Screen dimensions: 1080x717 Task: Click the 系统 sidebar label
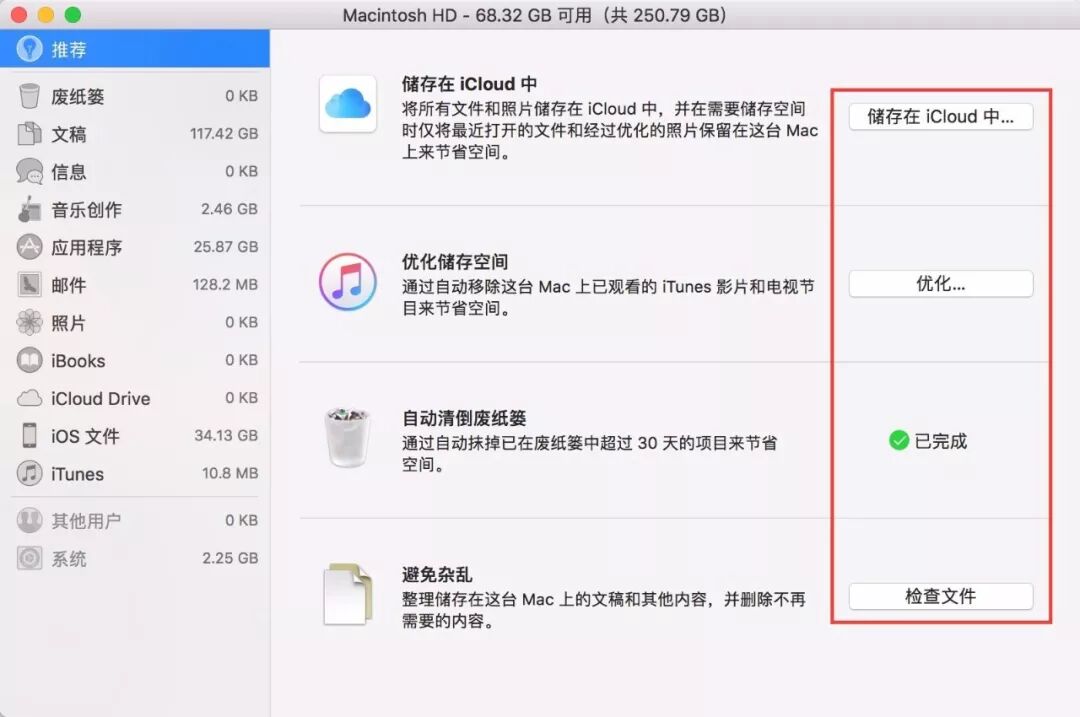pos(68,559)
